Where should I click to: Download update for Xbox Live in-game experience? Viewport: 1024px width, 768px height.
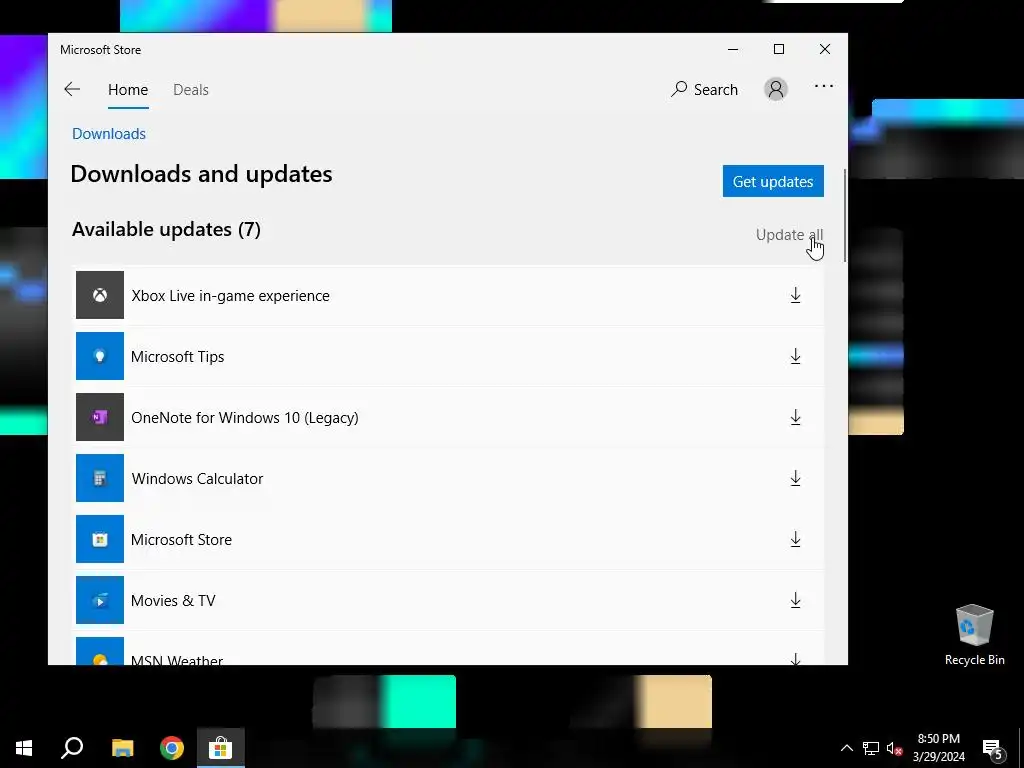pos(795,295)
